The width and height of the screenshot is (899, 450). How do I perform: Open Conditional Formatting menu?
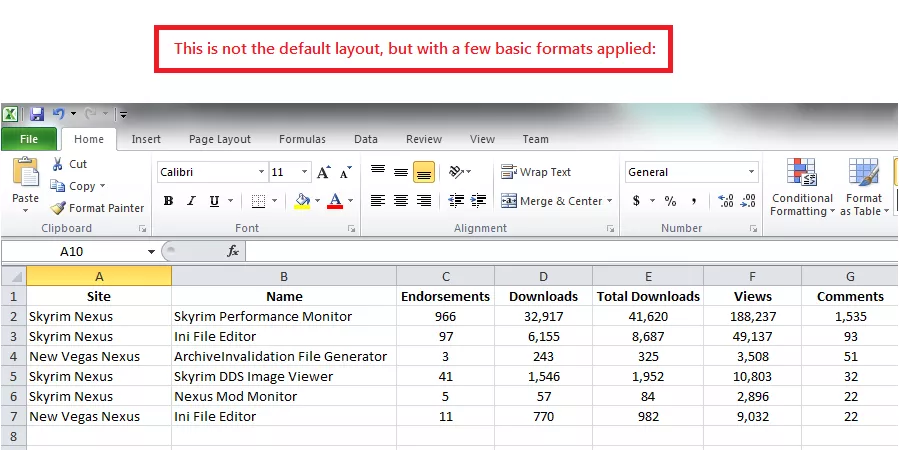click(802, 187)
